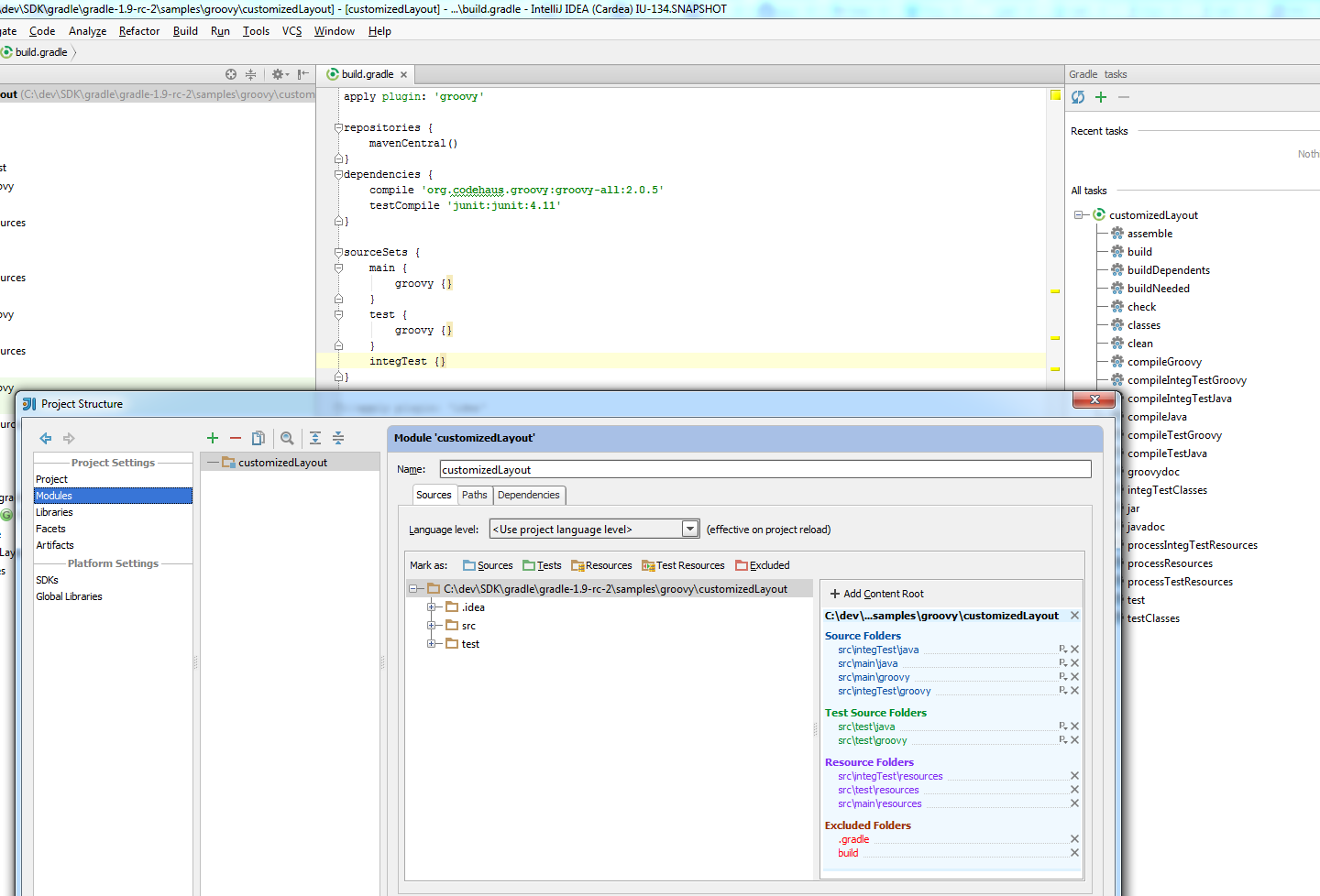This screenshot has width=1320, height=896.
Task: Select the buildDependents Gradle task
Action: pos(1168,270)
